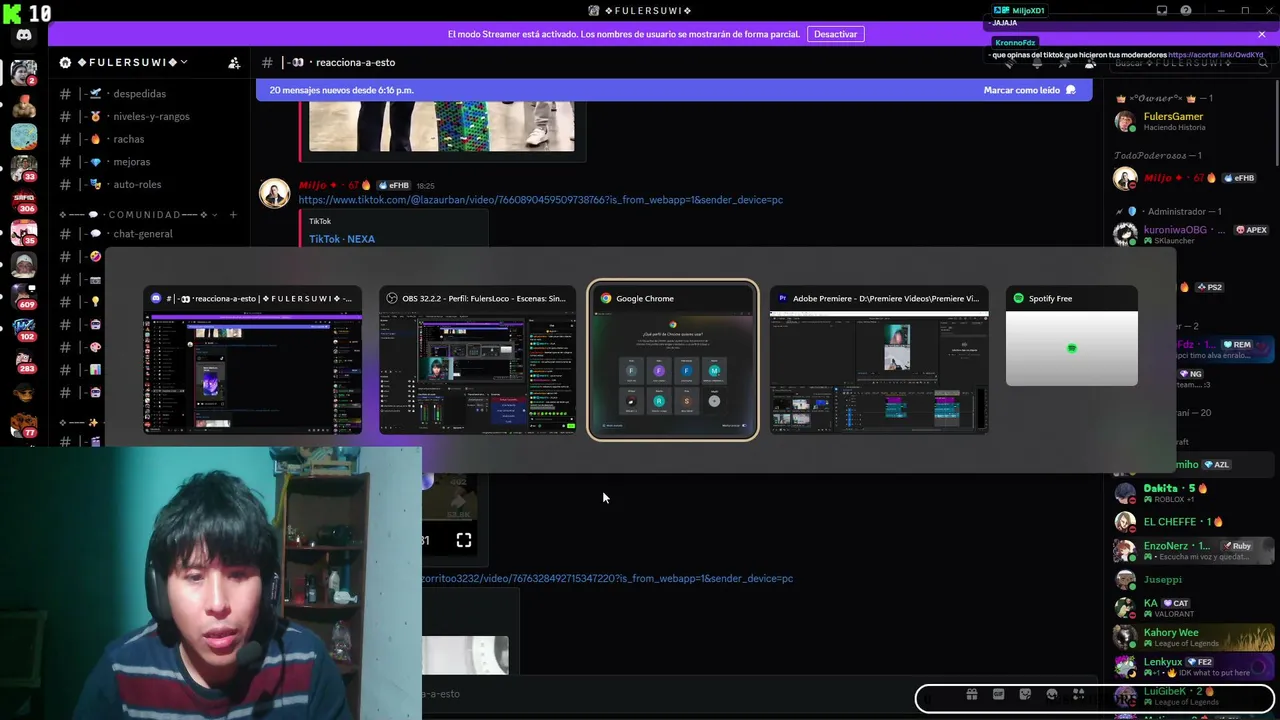This screenshot has height=720, width=1280.
Task: Switch to the Spotify Free window thumbnail
Action: click(1071, 337)
